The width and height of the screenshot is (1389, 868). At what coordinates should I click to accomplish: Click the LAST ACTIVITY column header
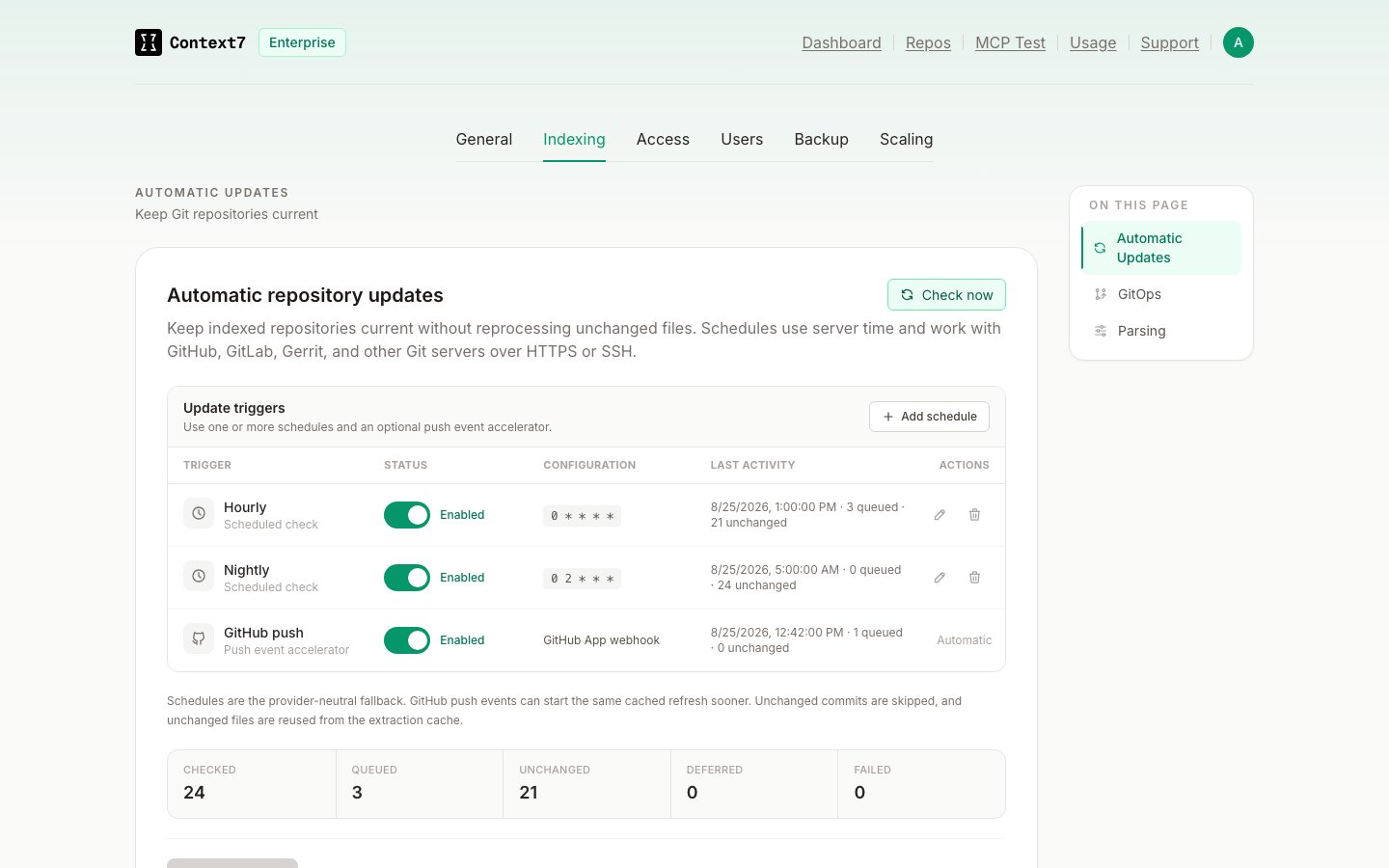pos(752,465)
